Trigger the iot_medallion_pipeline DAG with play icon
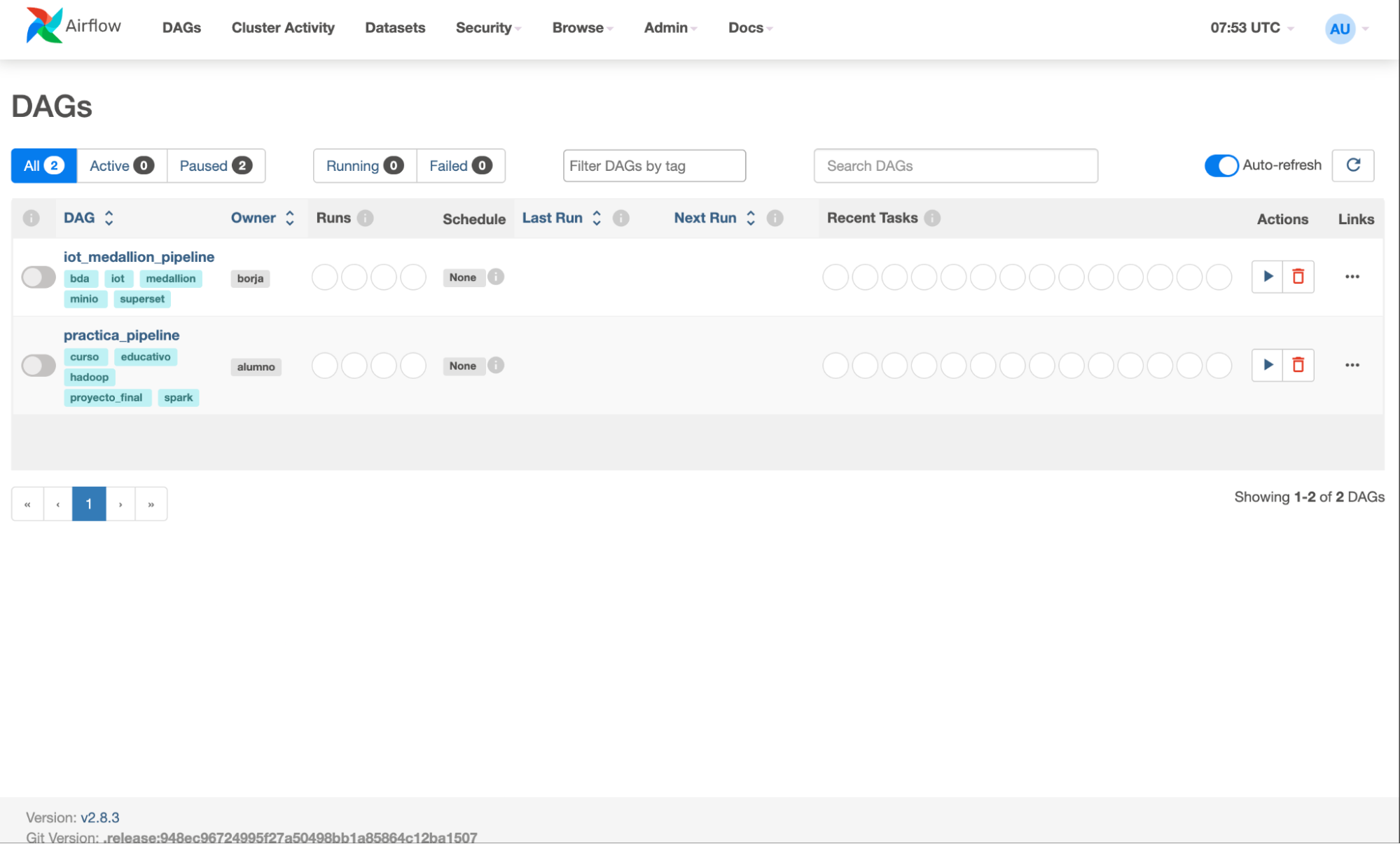Screen dimensions: 1400x844 (x=1267, y=277)
